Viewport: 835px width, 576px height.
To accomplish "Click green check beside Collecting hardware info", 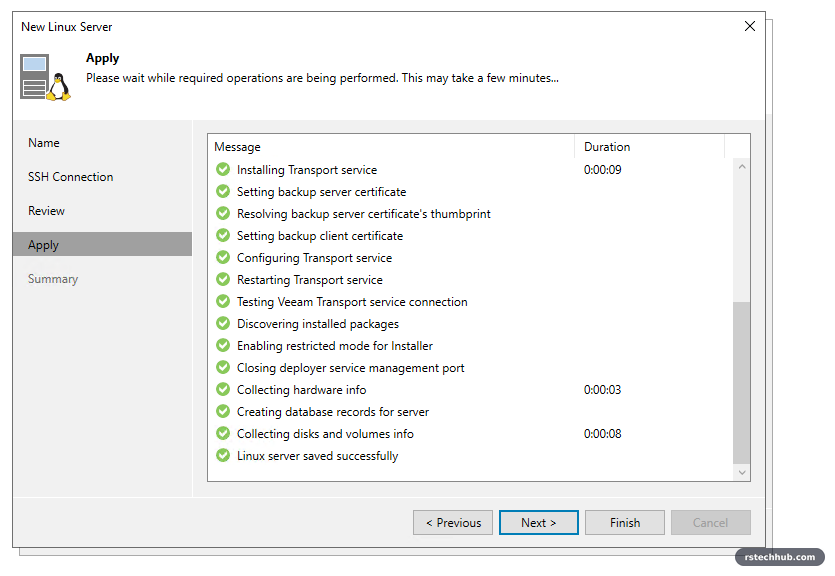I will coord(223,389).
